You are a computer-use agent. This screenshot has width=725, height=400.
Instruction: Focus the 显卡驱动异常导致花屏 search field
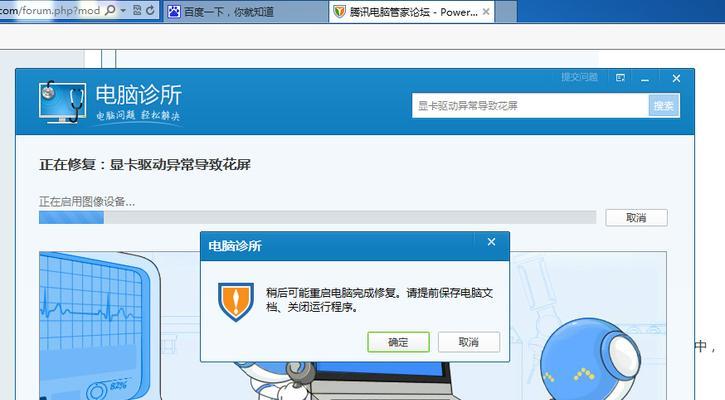(x=530, y=106)
